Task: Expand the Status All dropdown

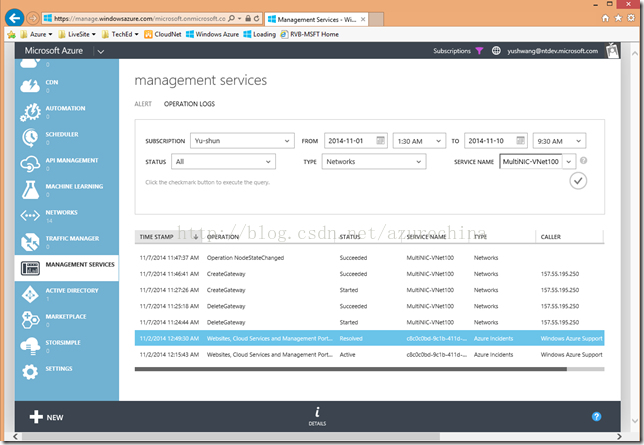Action: [x=223, y=161]
